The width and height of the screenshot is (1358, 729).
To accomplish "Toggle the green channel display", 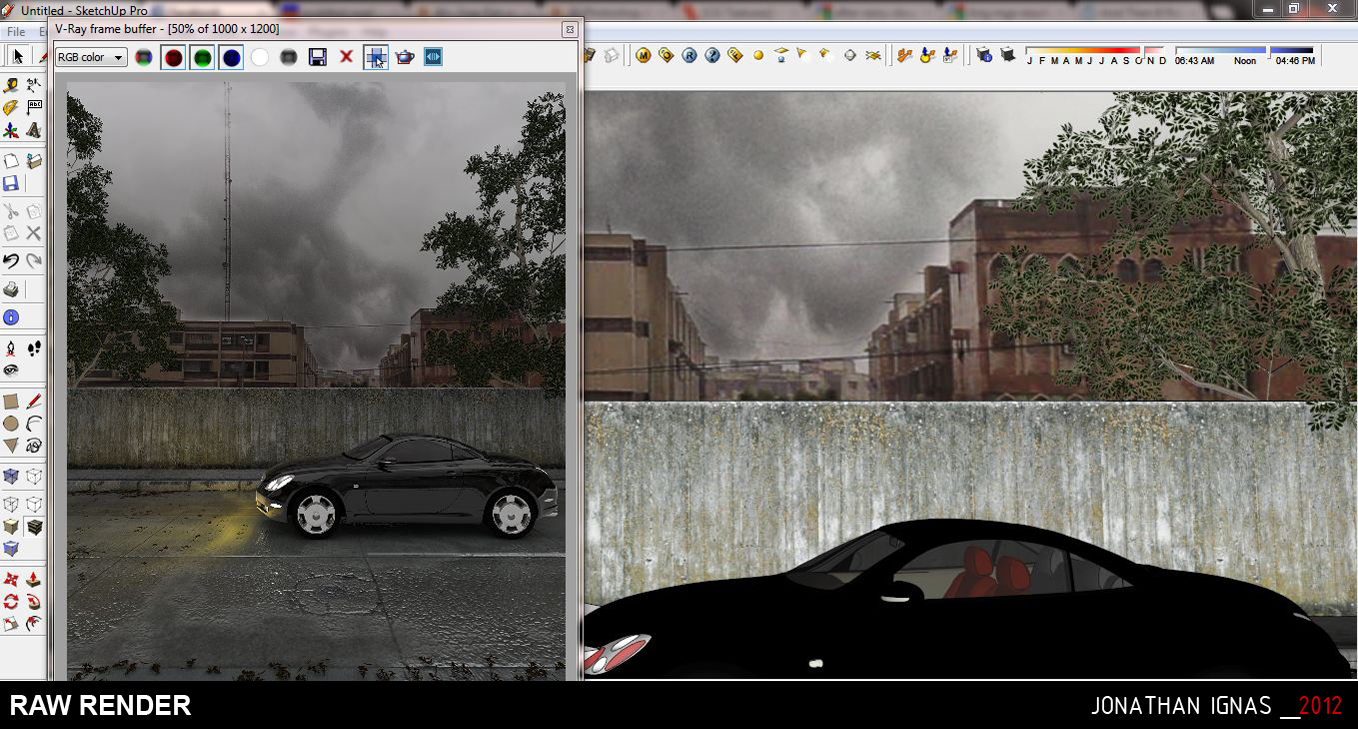I will coord(203,57).
